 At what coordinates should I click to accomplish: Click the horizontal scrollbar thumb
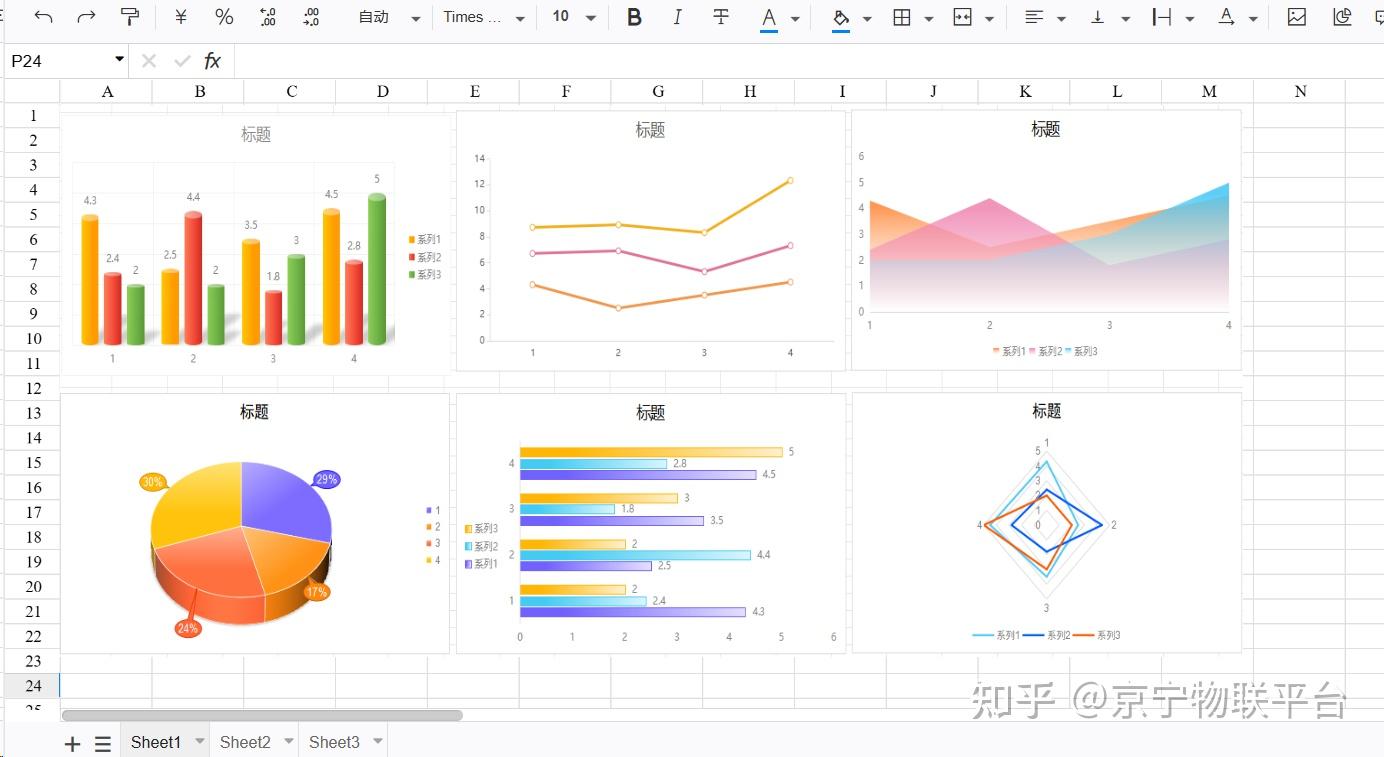(262, 715)
